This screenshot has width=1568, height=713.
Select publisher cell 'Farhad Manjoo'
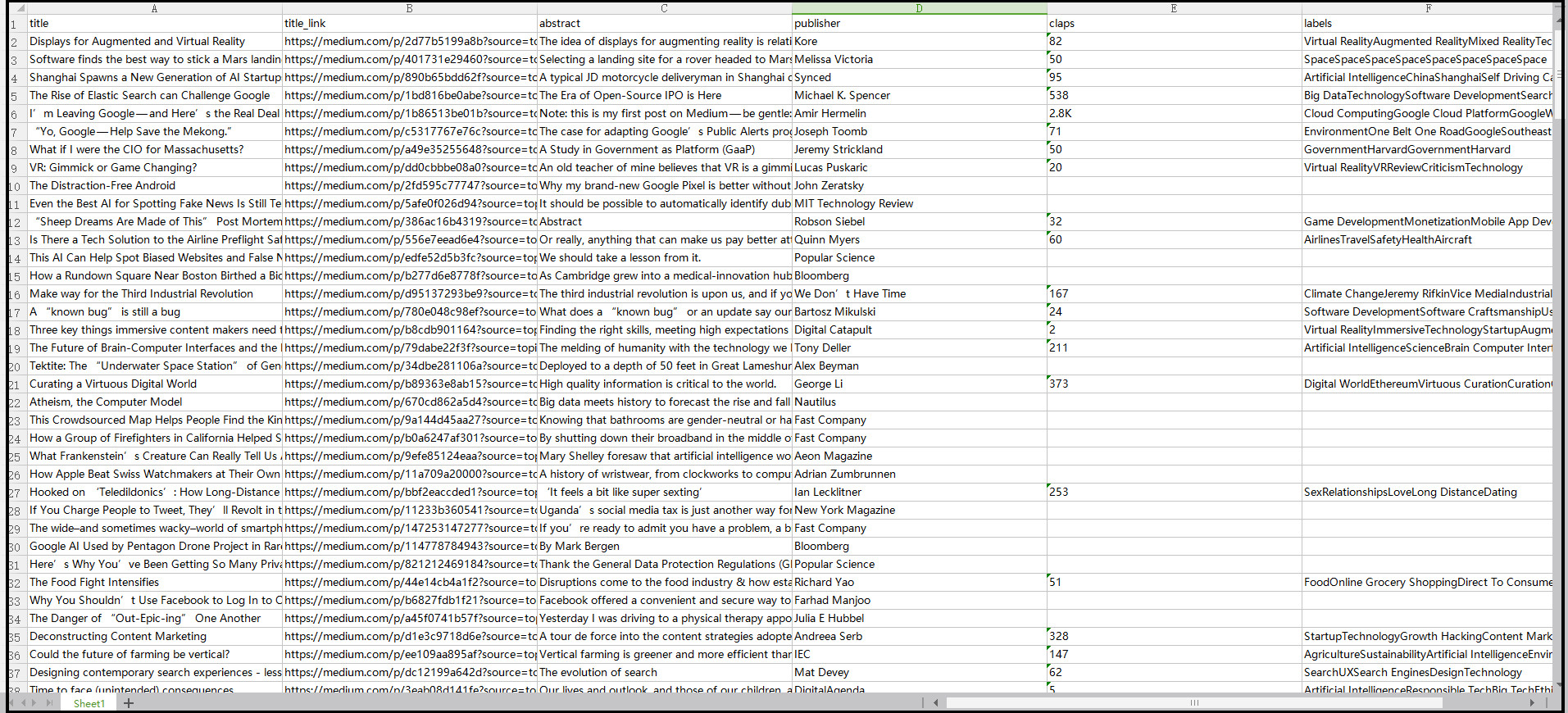click(x=919, y=600)
